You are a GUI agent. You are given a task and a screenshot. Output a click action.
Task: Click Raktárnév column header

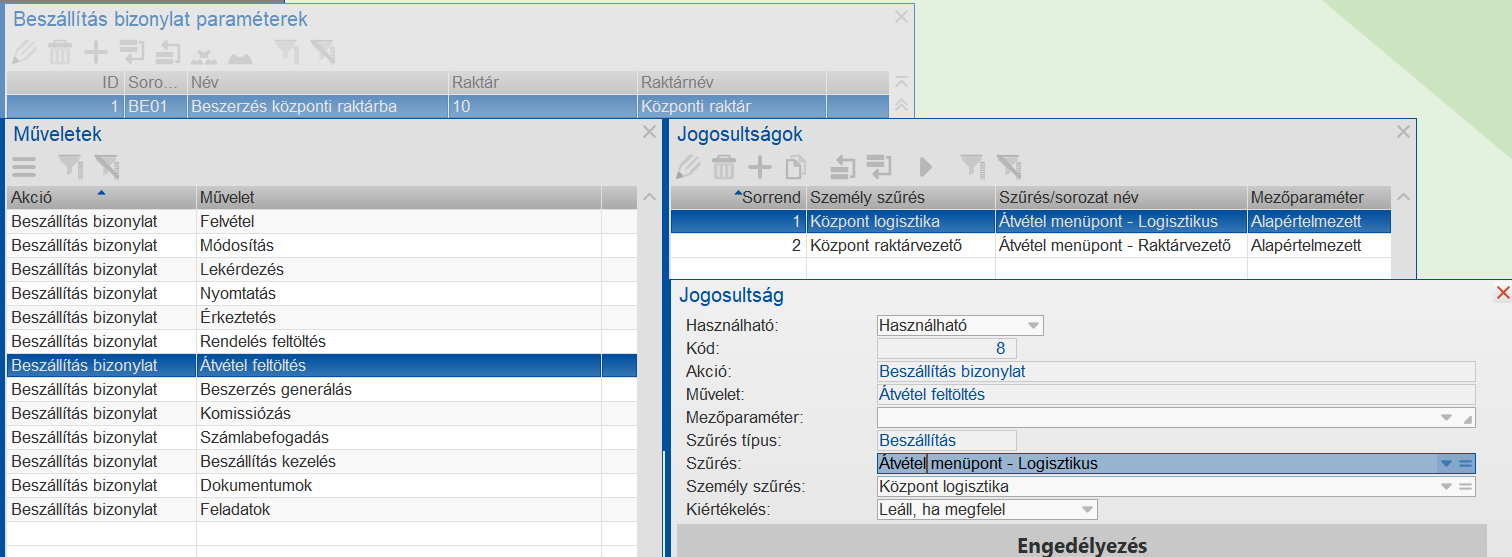tap(731, 83)
